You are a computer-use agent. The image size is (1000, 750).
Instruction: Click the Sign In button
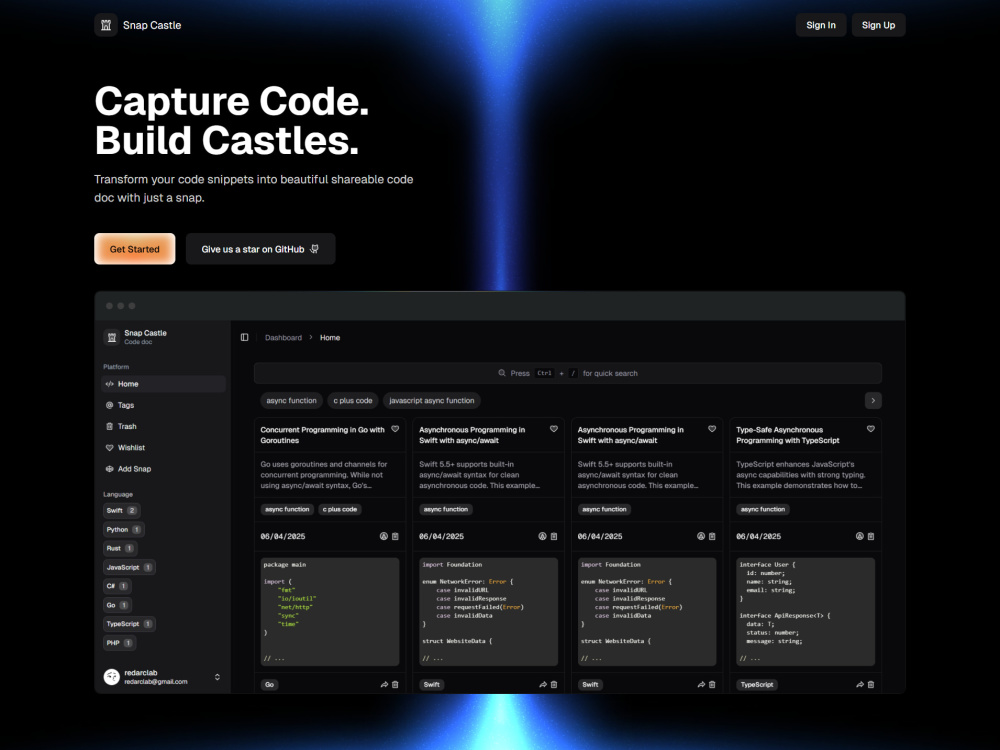[821, 25]
